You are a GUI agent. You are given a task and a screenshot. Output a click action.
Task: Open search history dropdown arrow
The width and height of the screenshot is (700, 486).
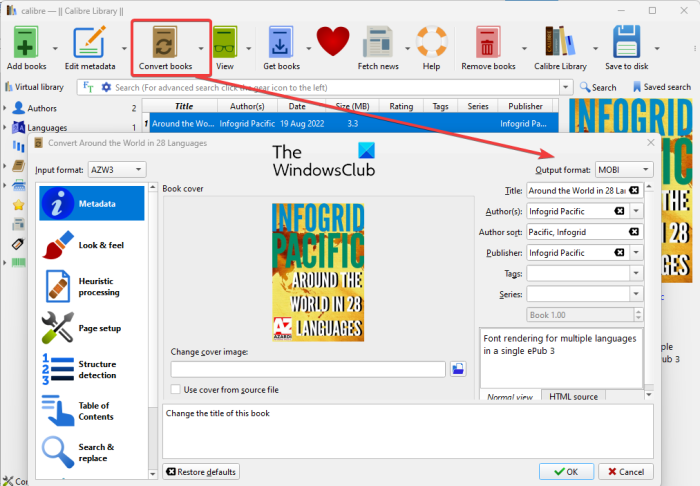click(x=566, y=87)
